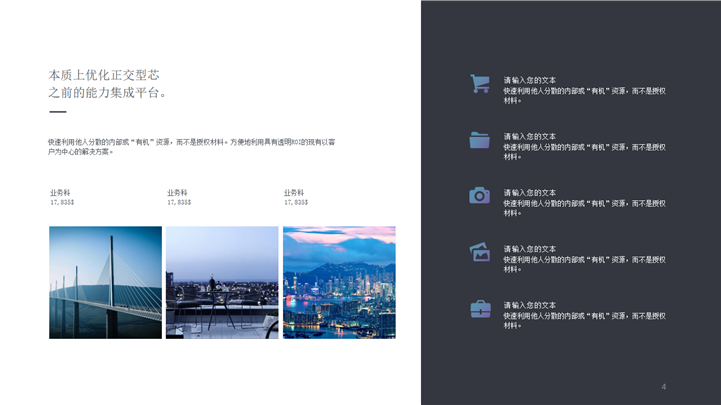Image resolution: width=721 pixels, height=405 pixels.
Task: Click the description text under the briefcase title
Action: 584,320
